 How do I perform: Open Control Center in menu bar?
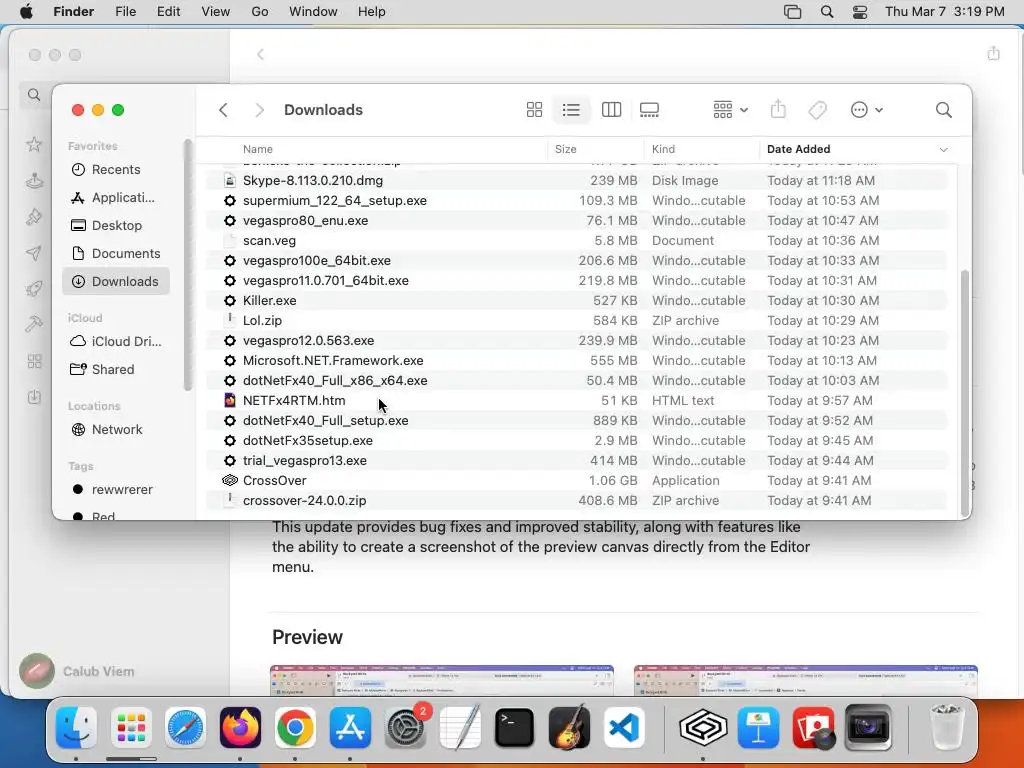pos(860,12)
